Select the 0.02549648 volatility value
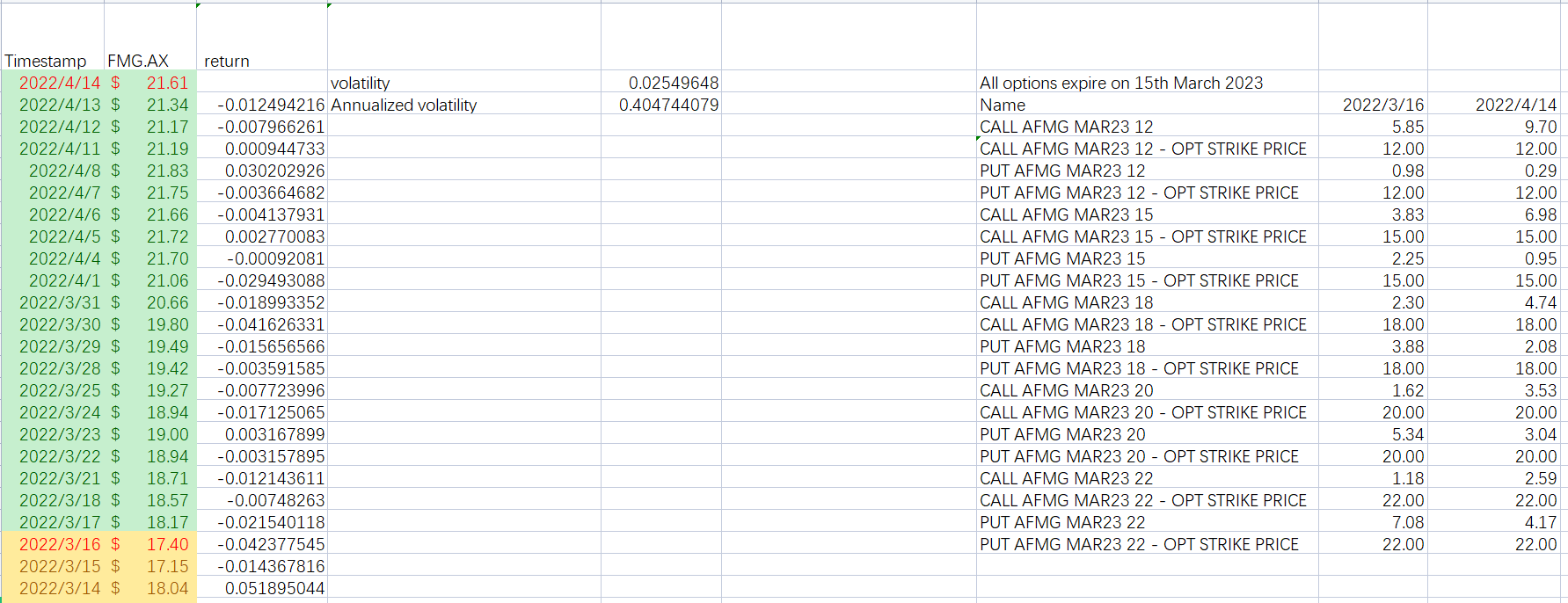The height and width of the screenshot is (603, 1568). coord(661,83)
